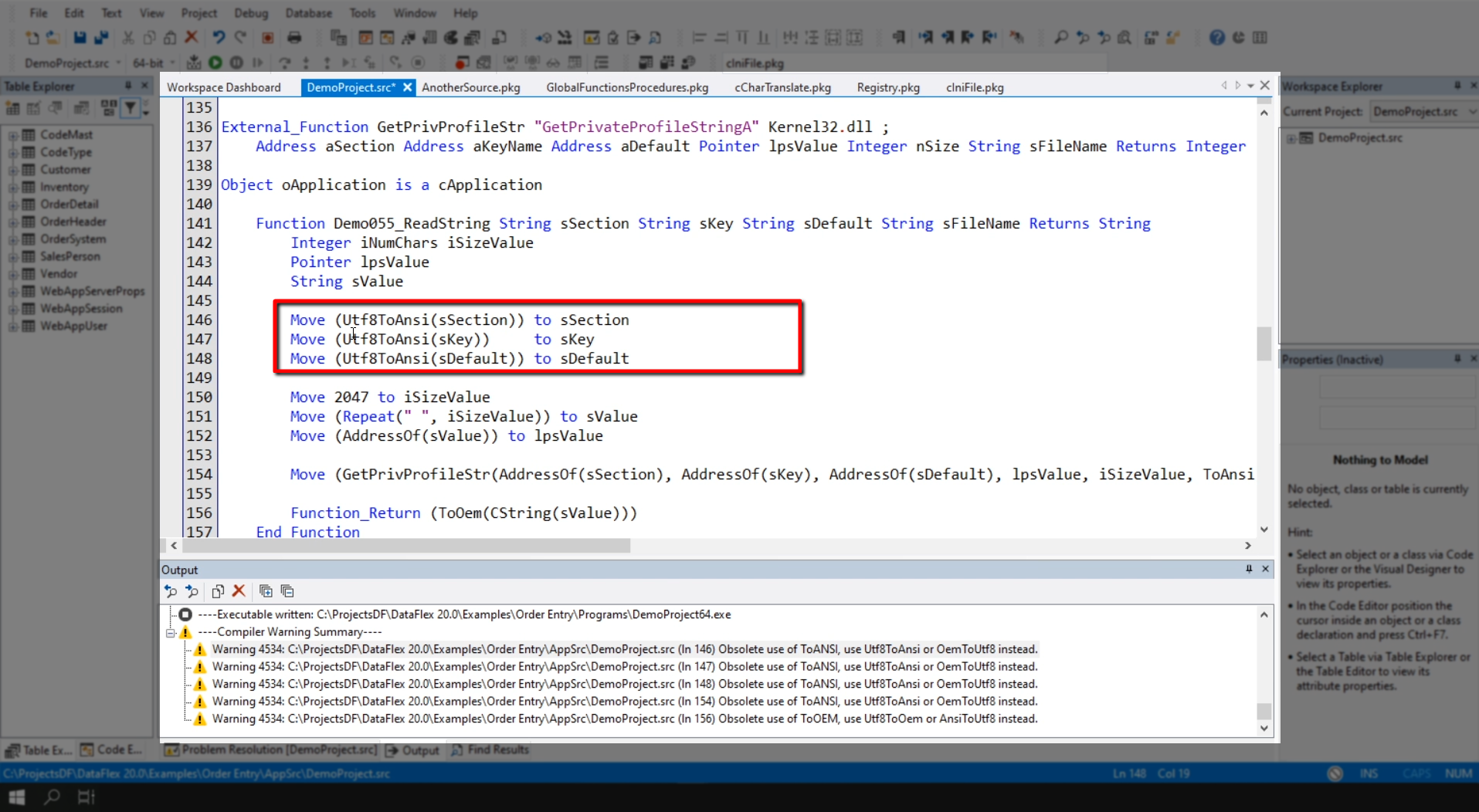The width and height of the screenshot is (1479, 812).
Task: Toggle auto-hide pin on Output panel
Action: click(1248, 569)
